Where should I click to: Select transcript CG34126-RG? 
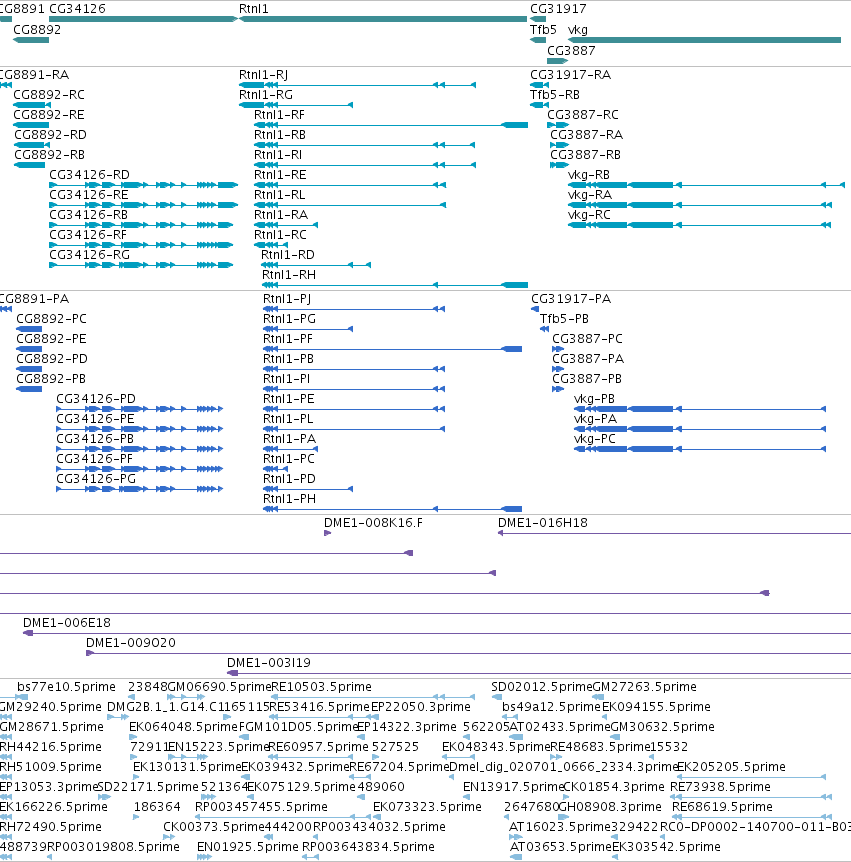tap(89, 255)
